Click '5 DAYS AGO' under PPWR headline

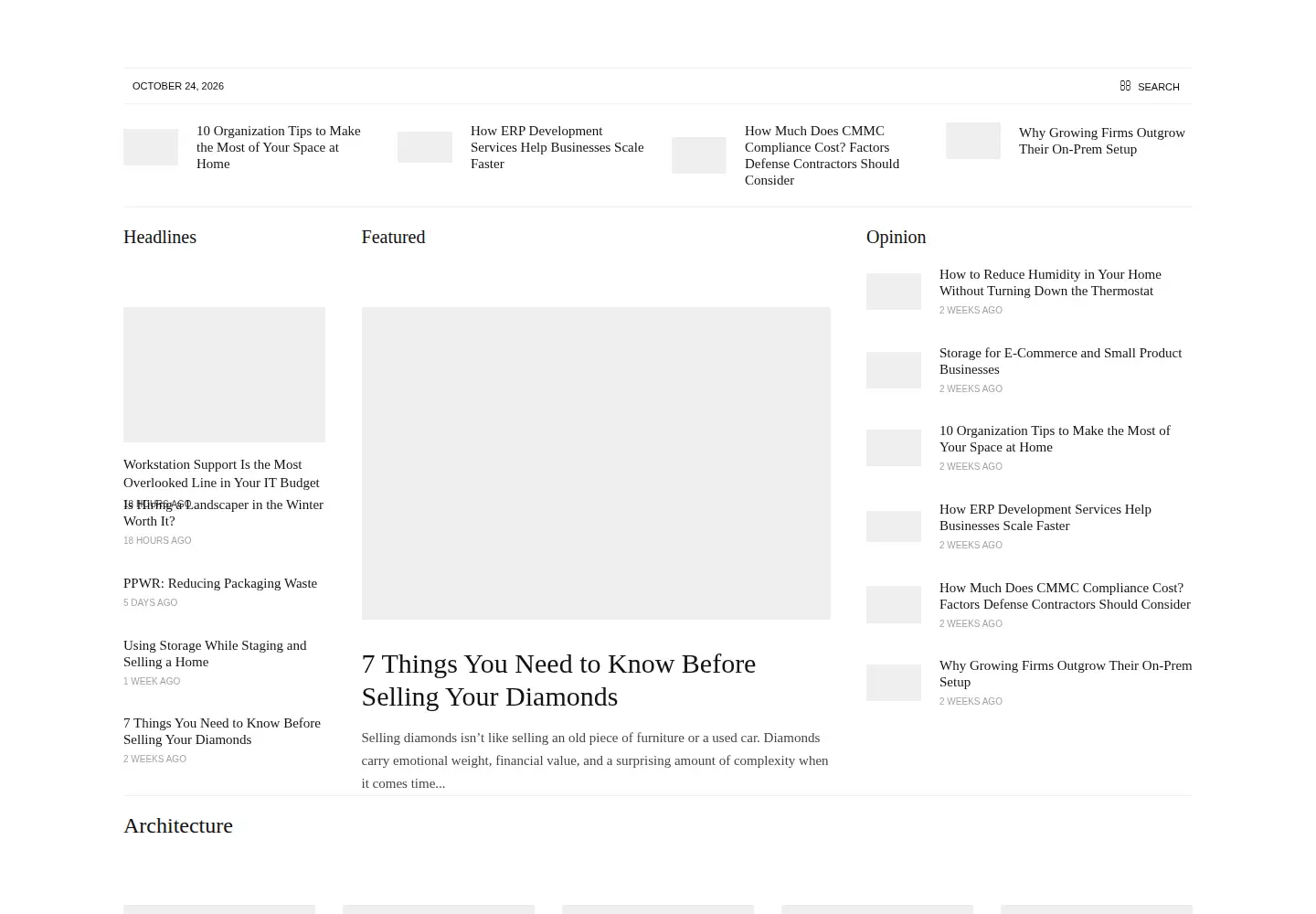coord(151,602)
